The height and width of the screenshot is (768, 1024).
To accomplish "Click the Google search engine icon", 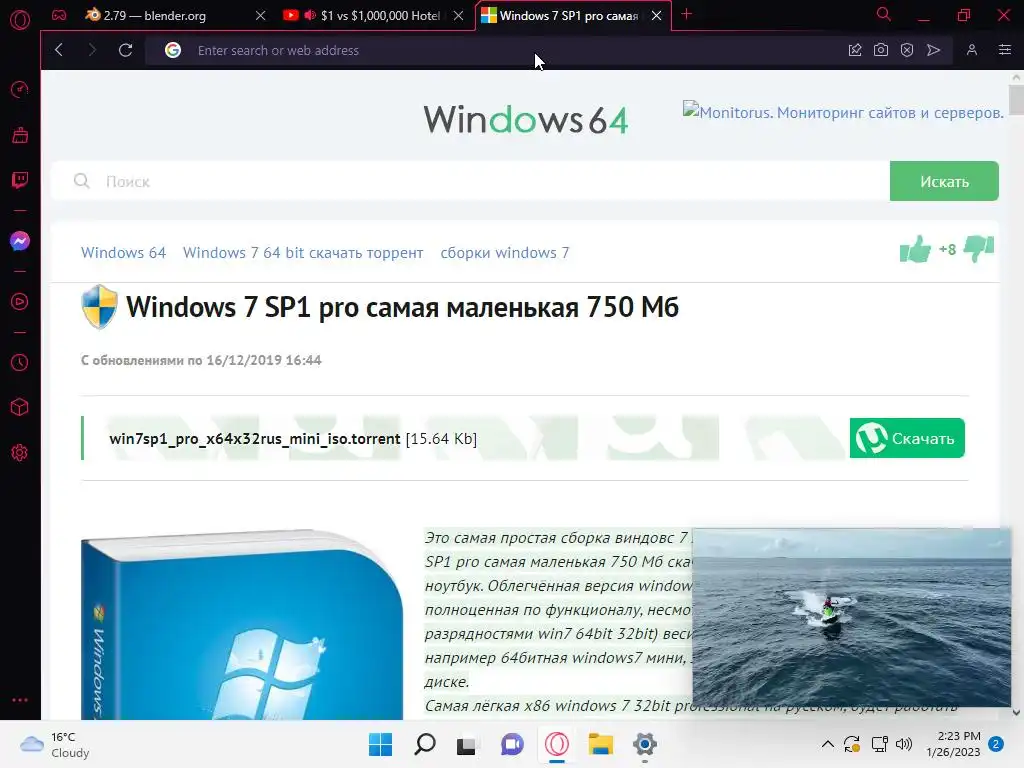I will (x=172, y=50).
